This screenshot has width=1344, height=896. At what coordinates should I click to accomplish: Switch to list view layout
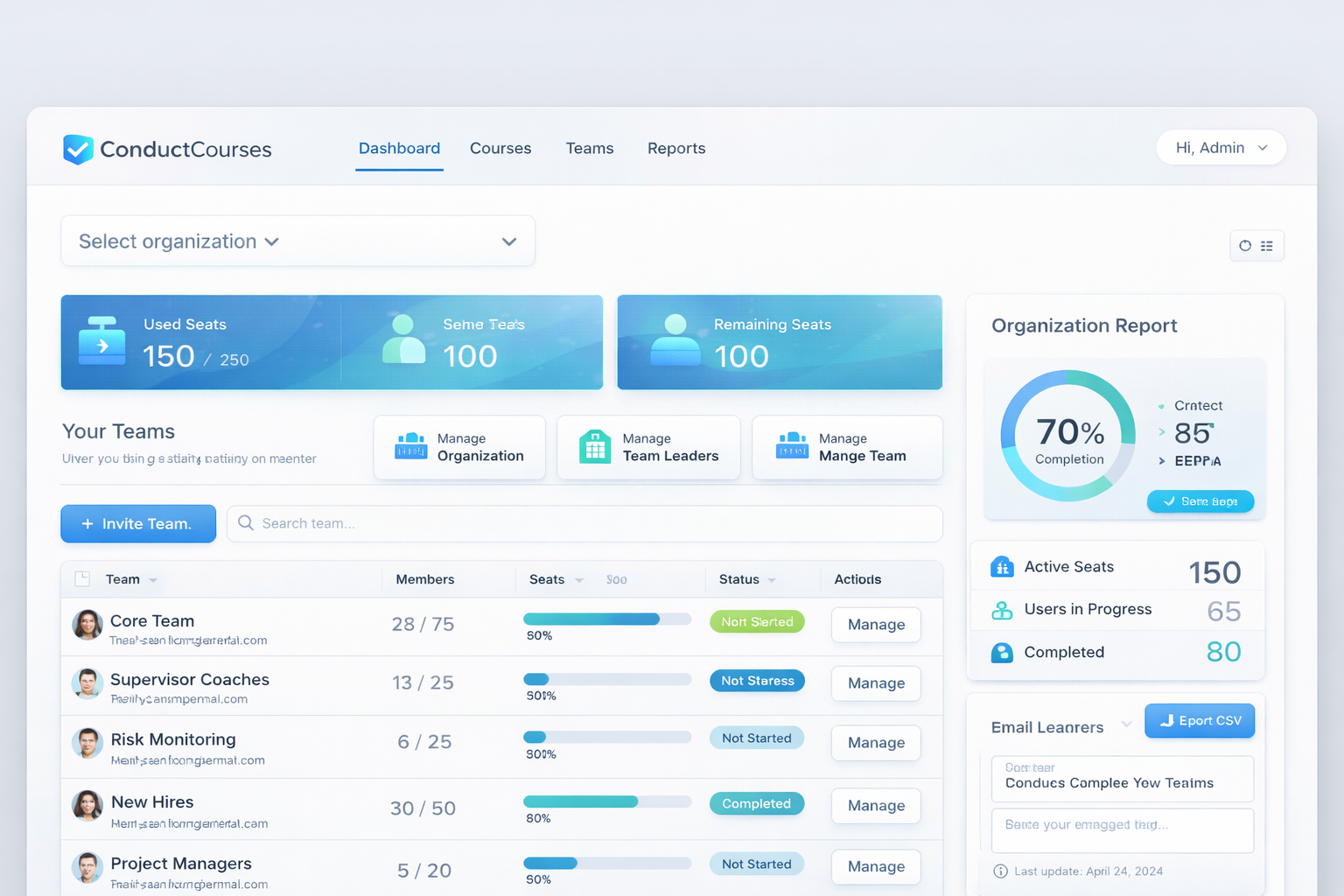(x=1267, y=246)
